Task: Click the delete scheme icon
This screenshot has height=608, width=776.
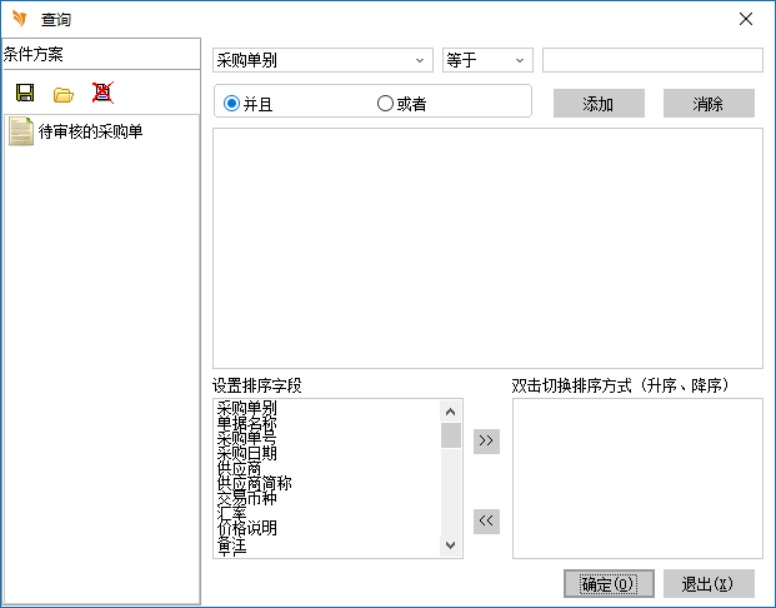Action: click(x=102, y=93)
